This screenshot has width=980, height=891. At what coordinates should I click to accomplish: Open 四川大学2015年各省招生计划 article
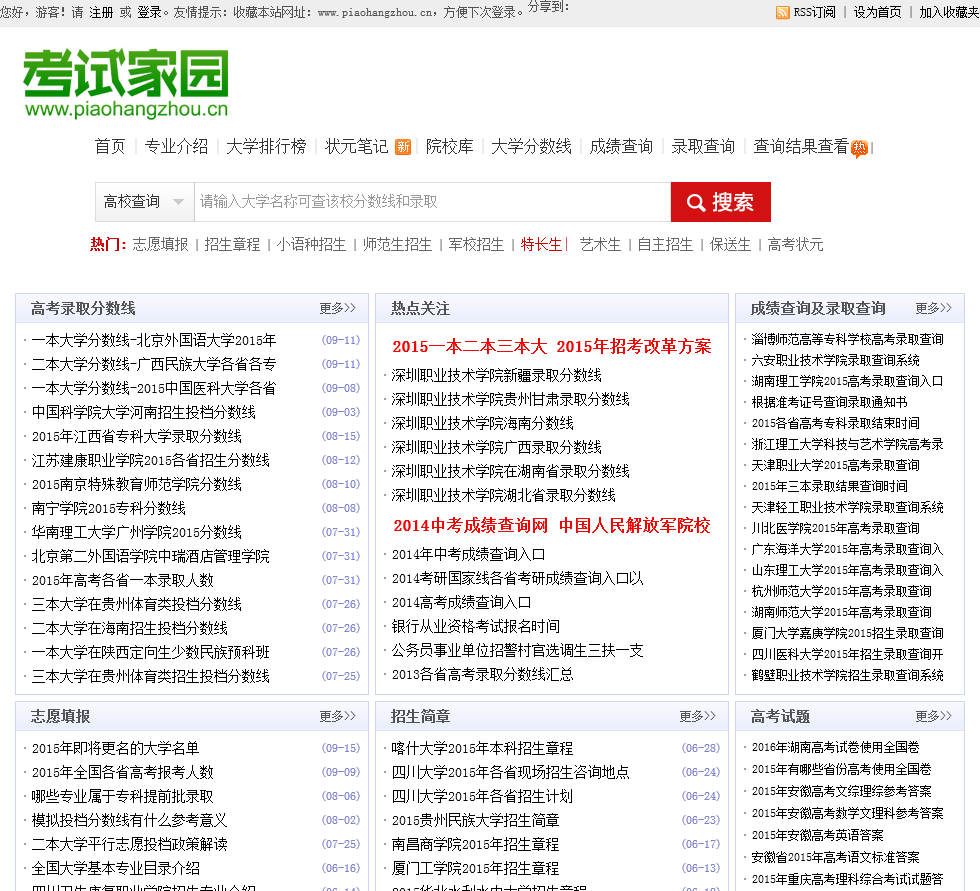(482, 797)
